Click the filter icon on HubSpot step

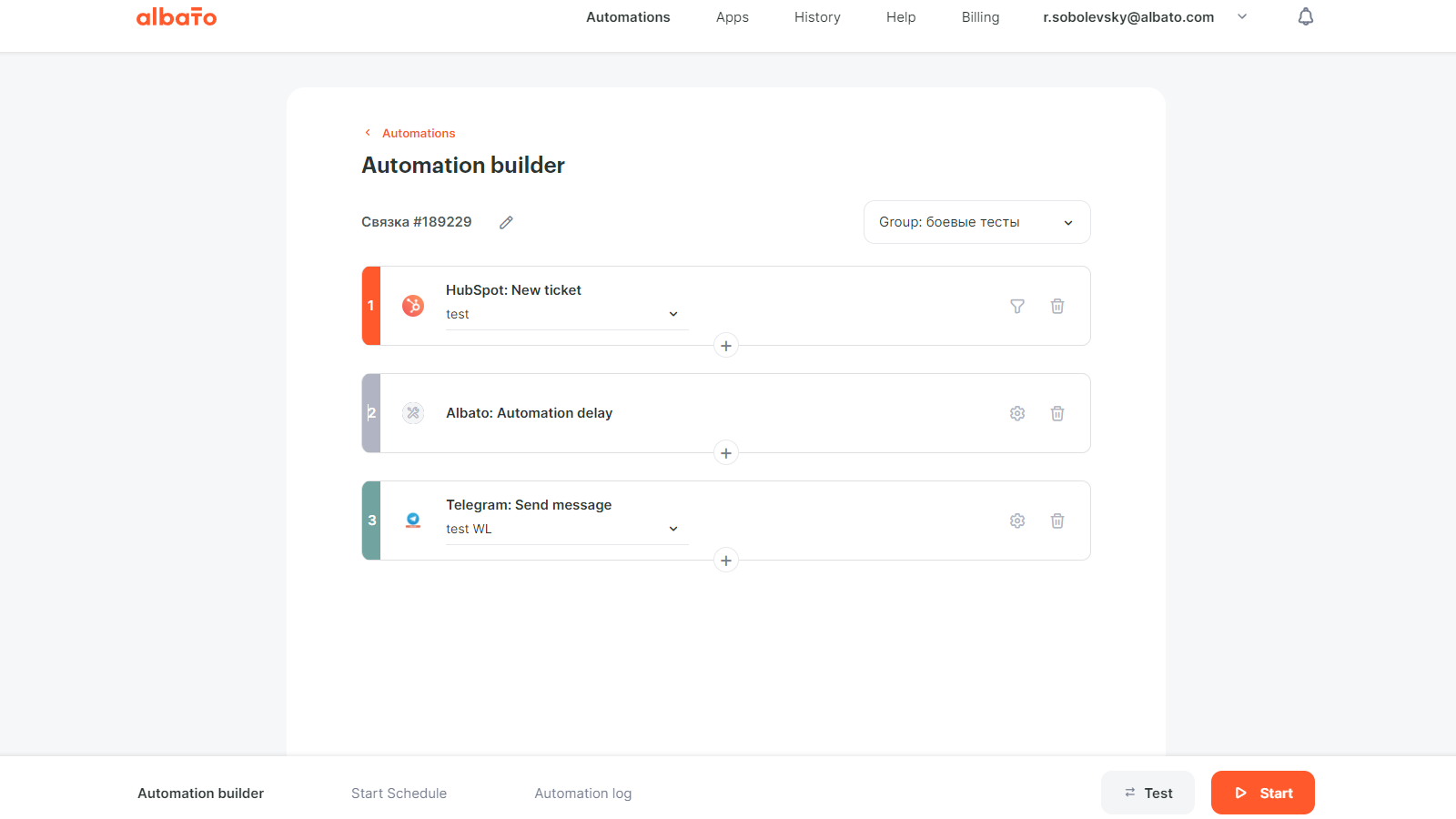pyautogui.click(x=1017, y=307)
